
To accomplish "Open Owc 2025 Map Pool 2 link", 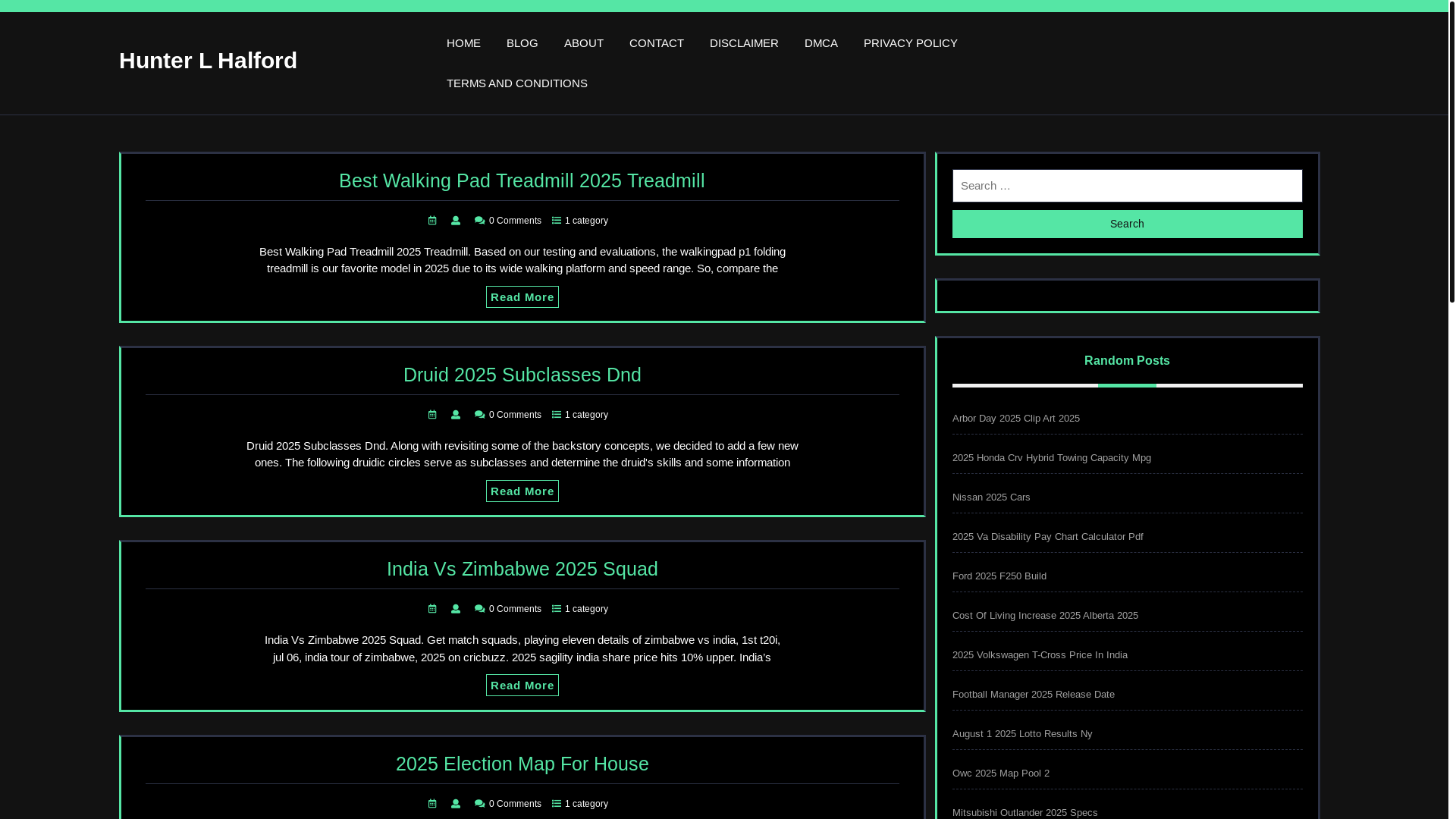I will (1000, 773).
